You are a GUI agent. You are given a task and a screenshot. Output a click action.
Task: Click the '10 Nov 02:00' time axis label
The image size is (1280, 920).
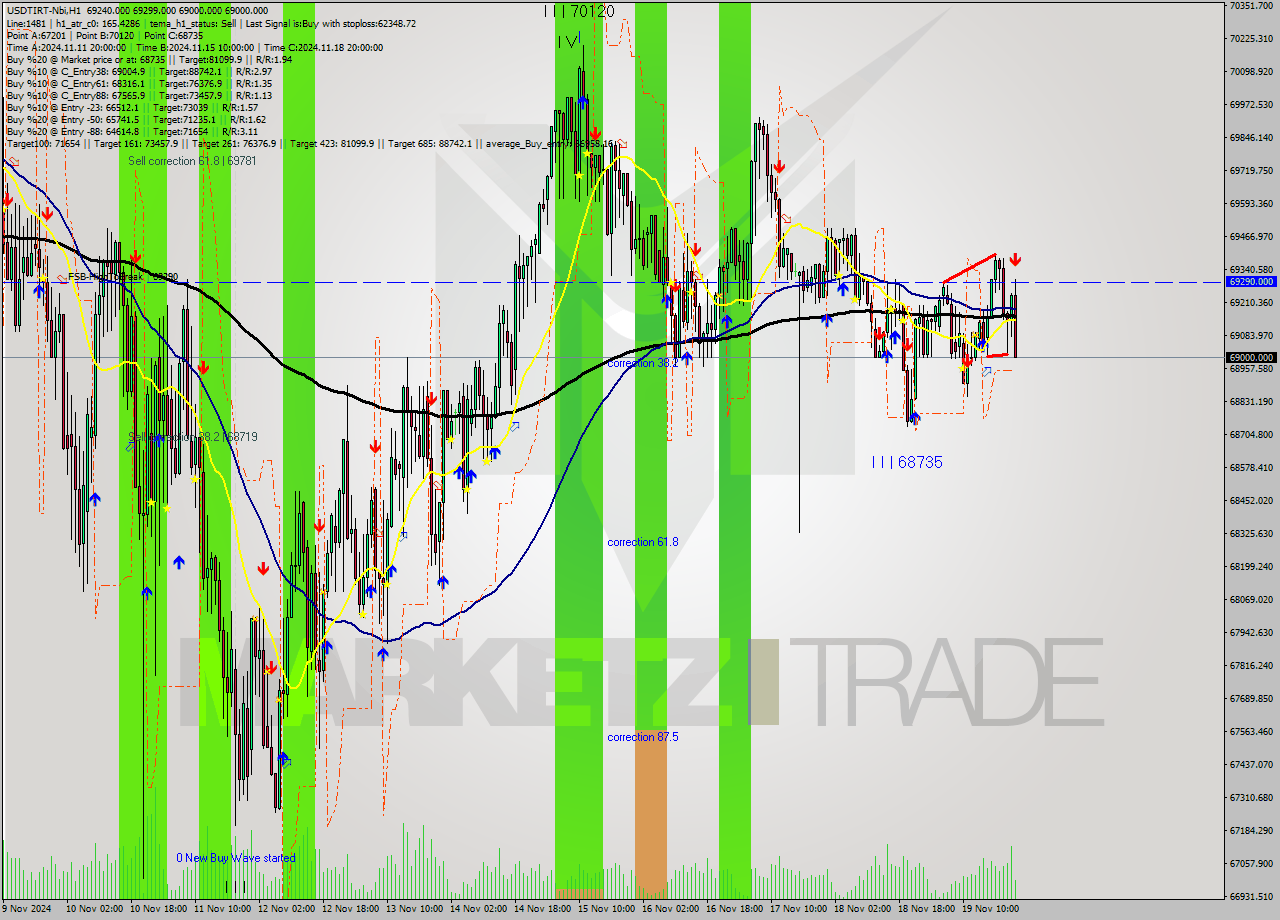point(94,909)
